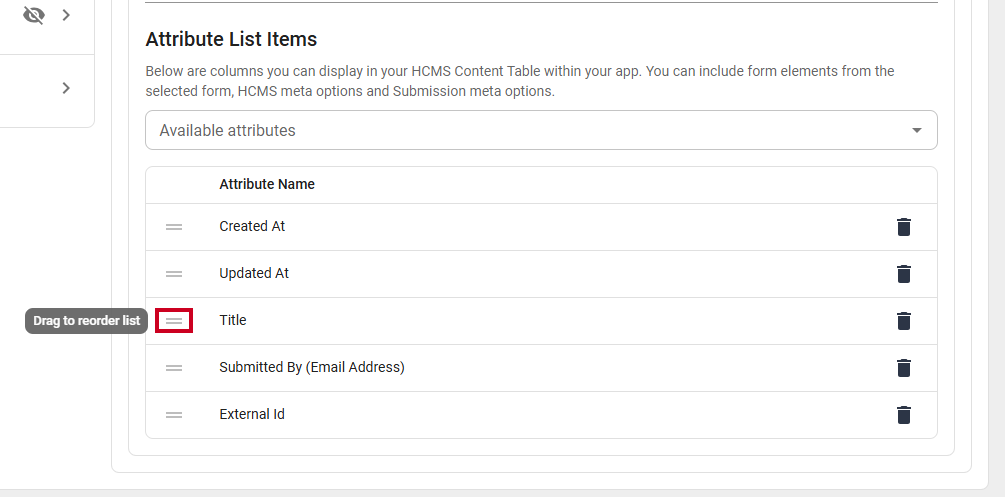Click the External Id reorder handle

coord(174,415)
